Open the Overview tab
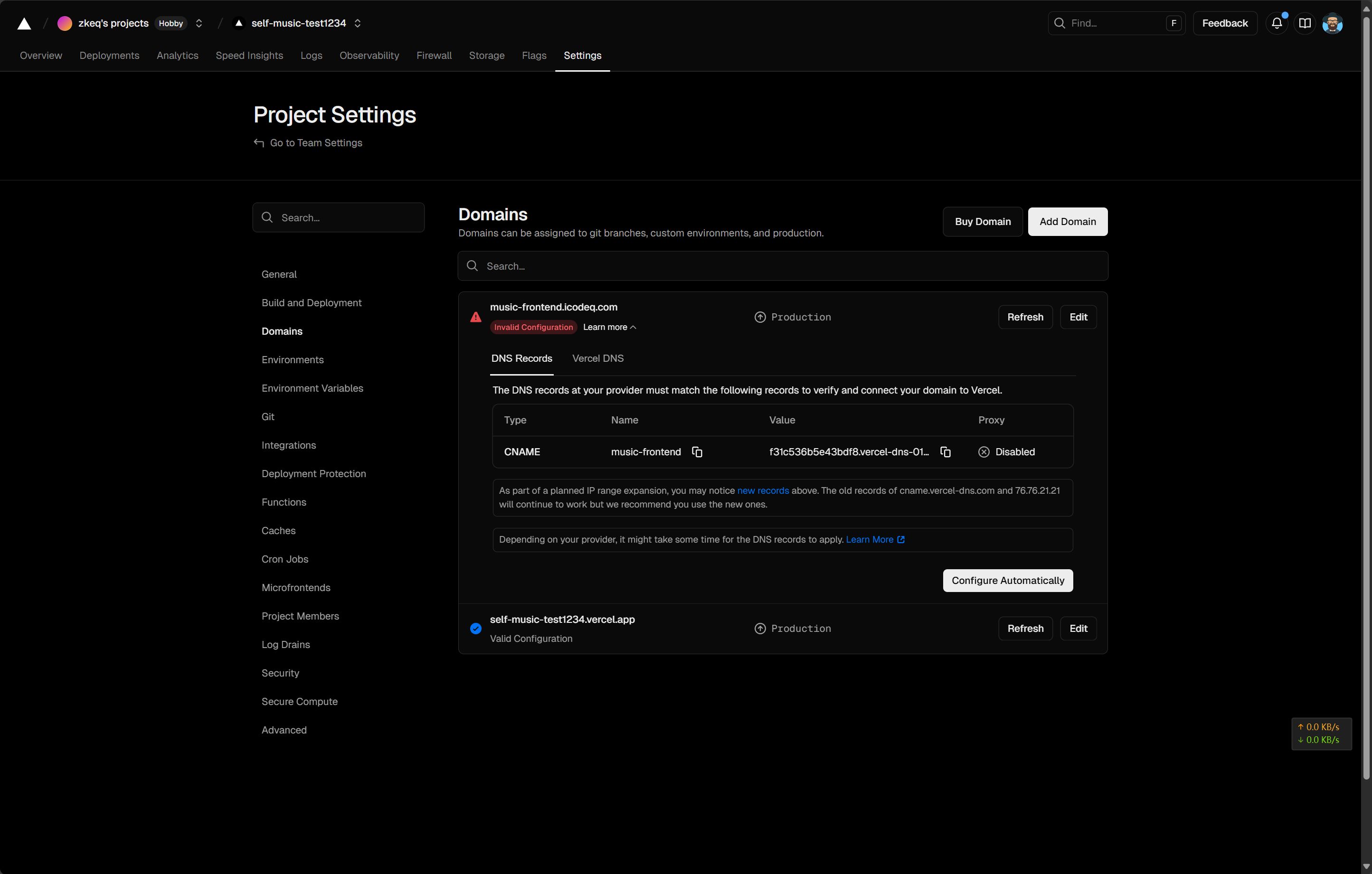1372x874 pixels. pyautogui.click(x=41, y=55)
